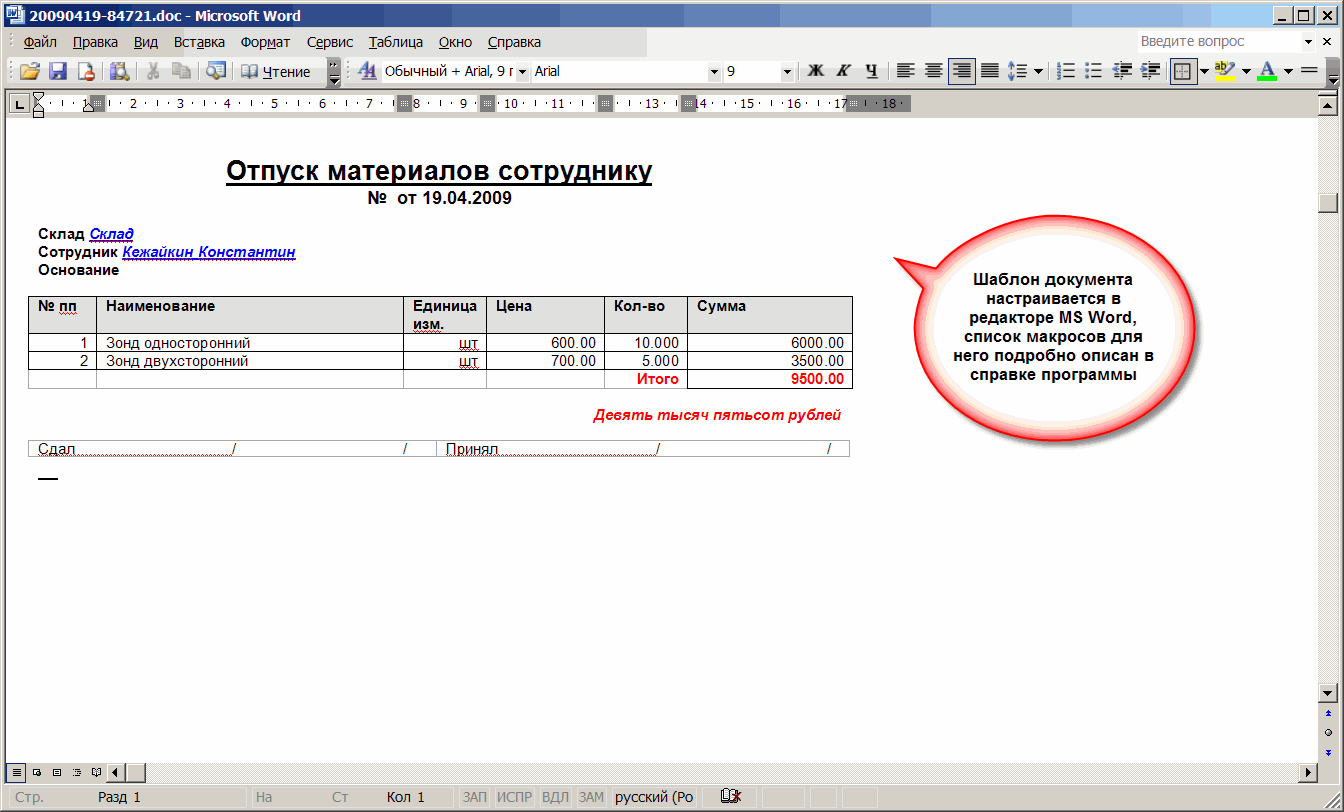The width and height of the screenshot is (1344, 812).
Task: Open the Таблица menu
Action: coord(395,42)
